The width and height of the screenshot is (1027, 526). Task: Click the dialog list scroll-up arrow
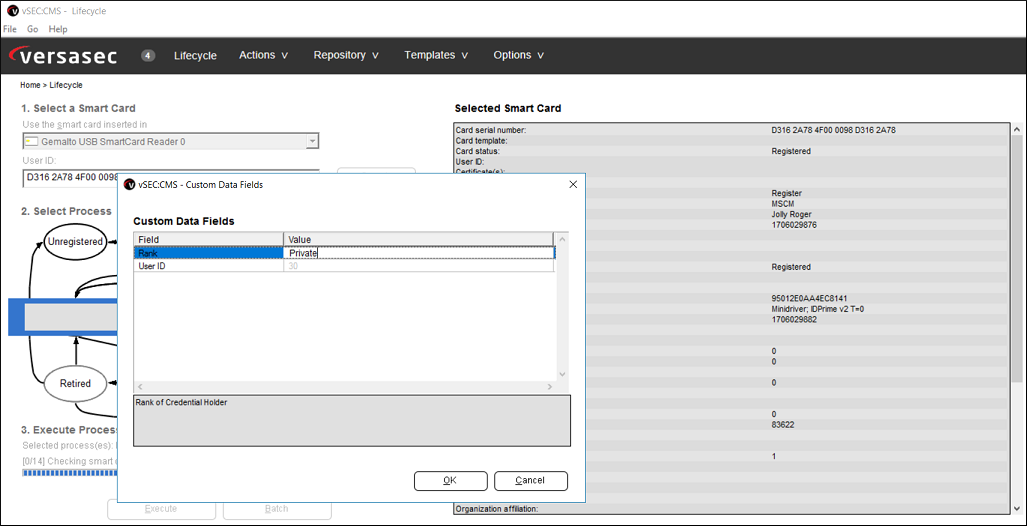pos(562,239)
